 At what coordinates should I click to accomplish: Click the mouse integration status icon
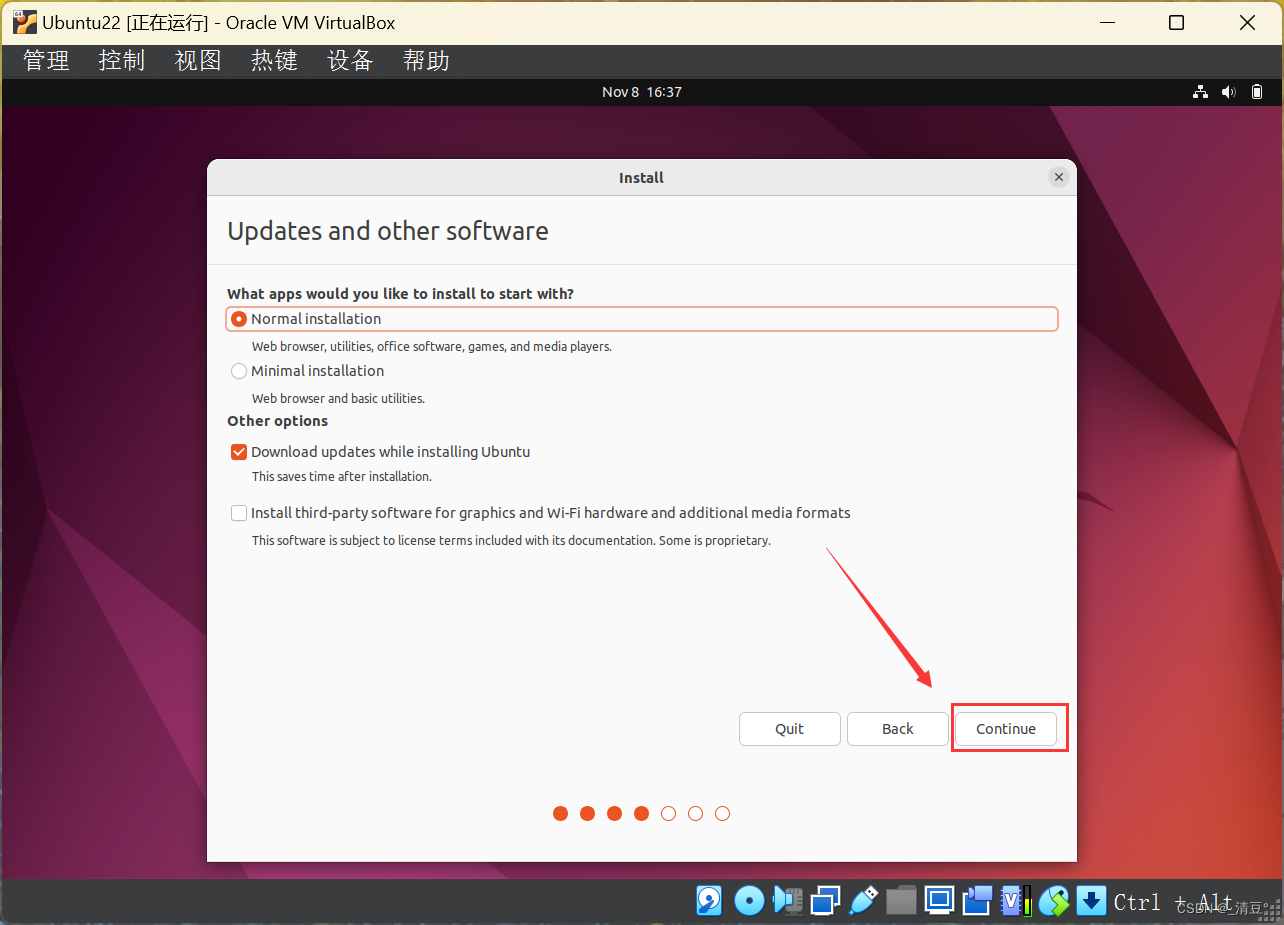tap(1054, 901)
